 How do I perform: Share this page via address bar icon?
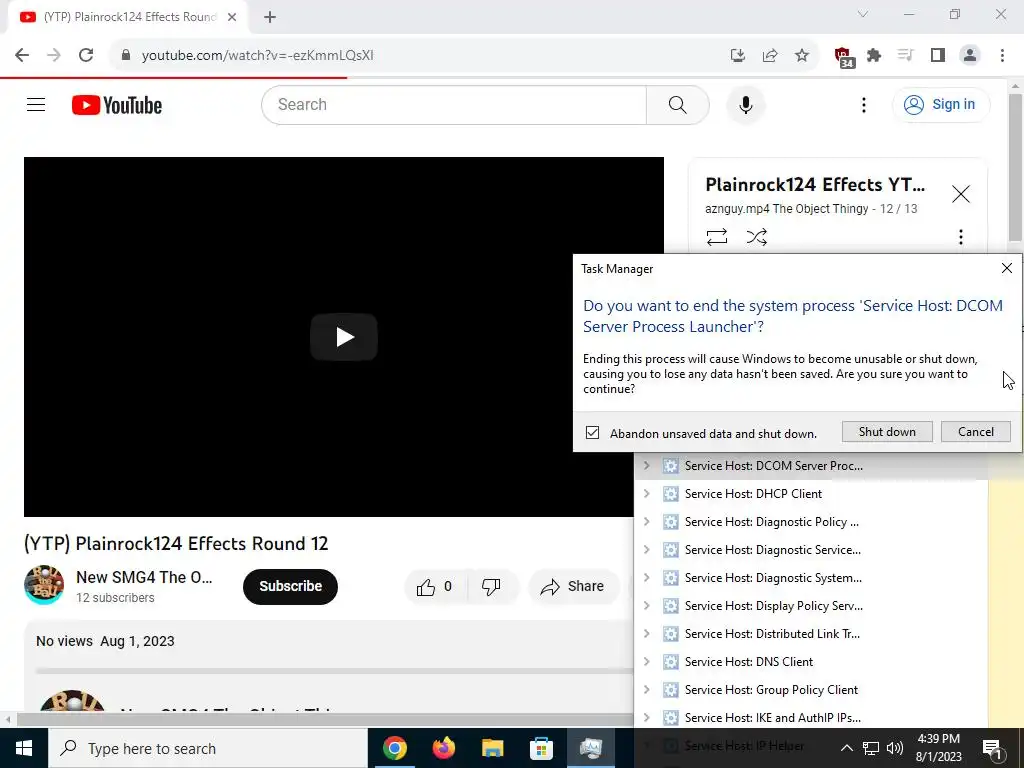pos(770,56)
